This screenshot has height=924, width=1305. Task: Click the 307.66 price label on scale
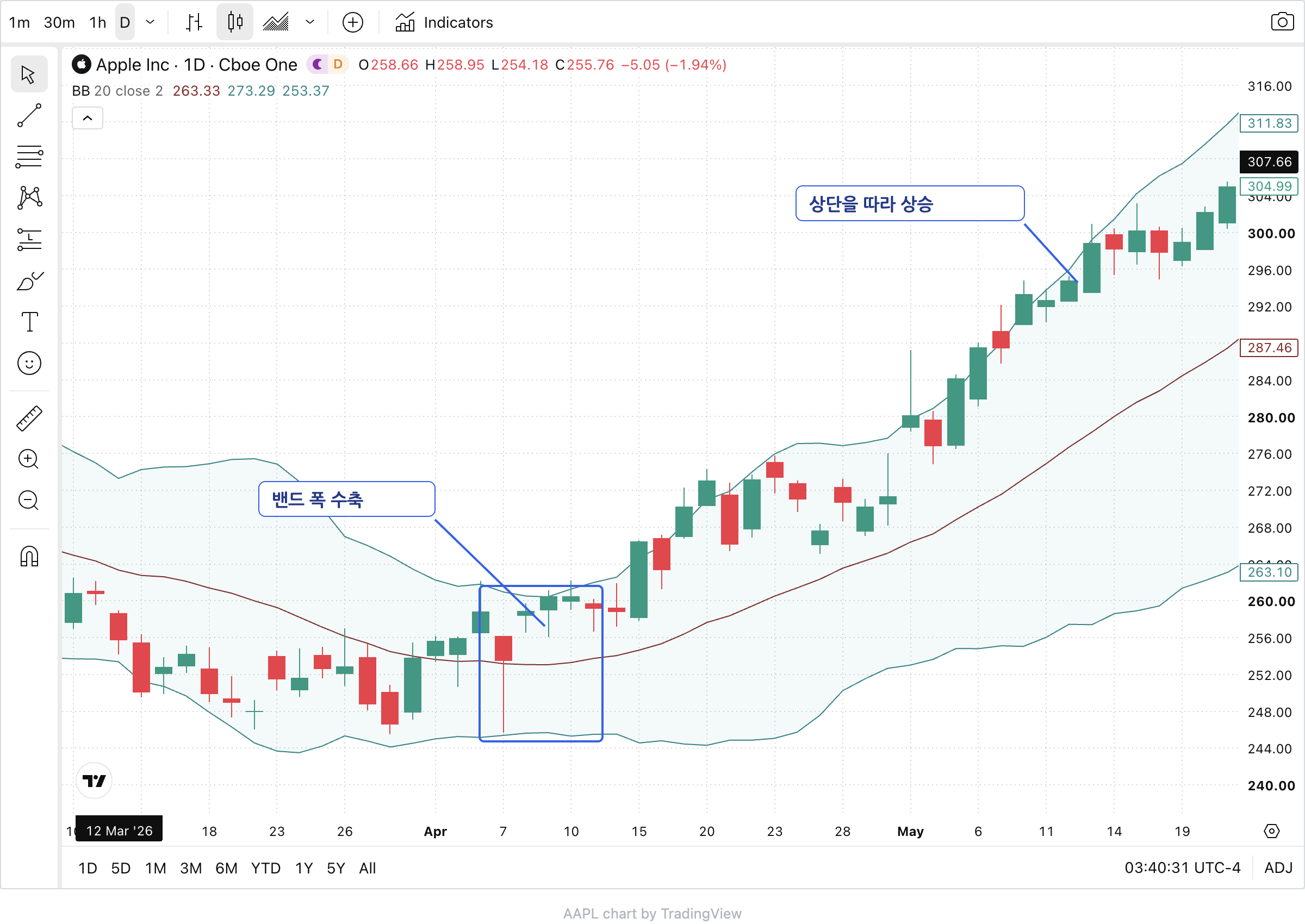pos(1269,161)
